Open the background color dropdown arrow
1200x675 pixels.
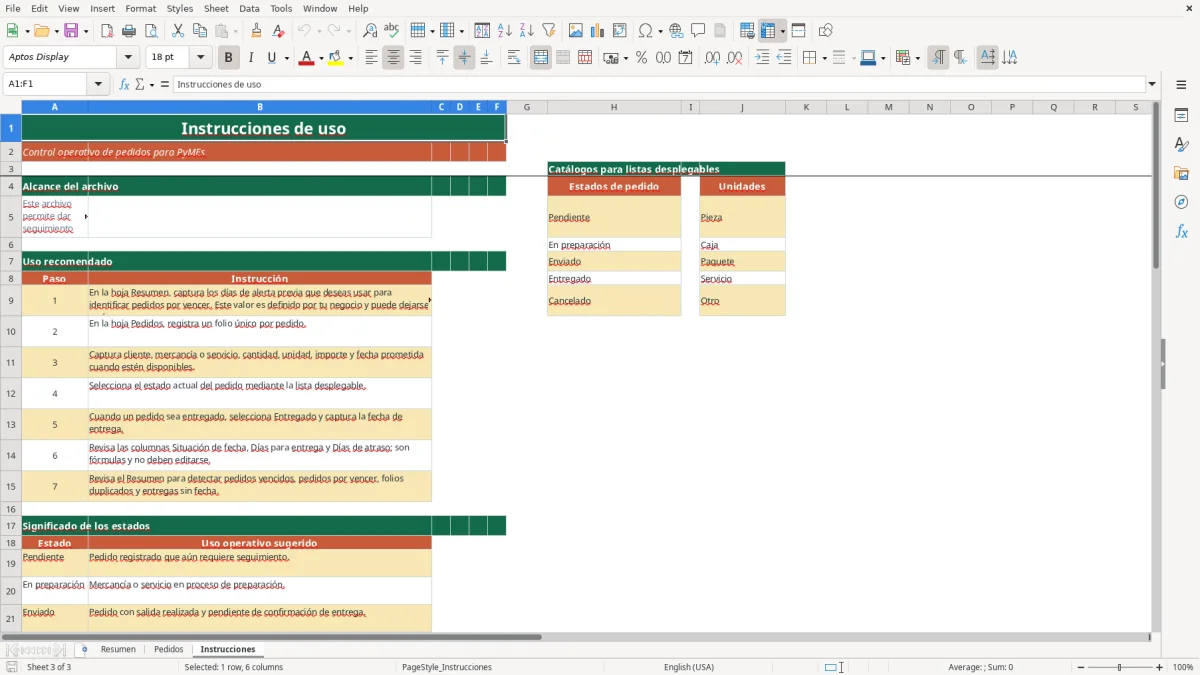350,58
